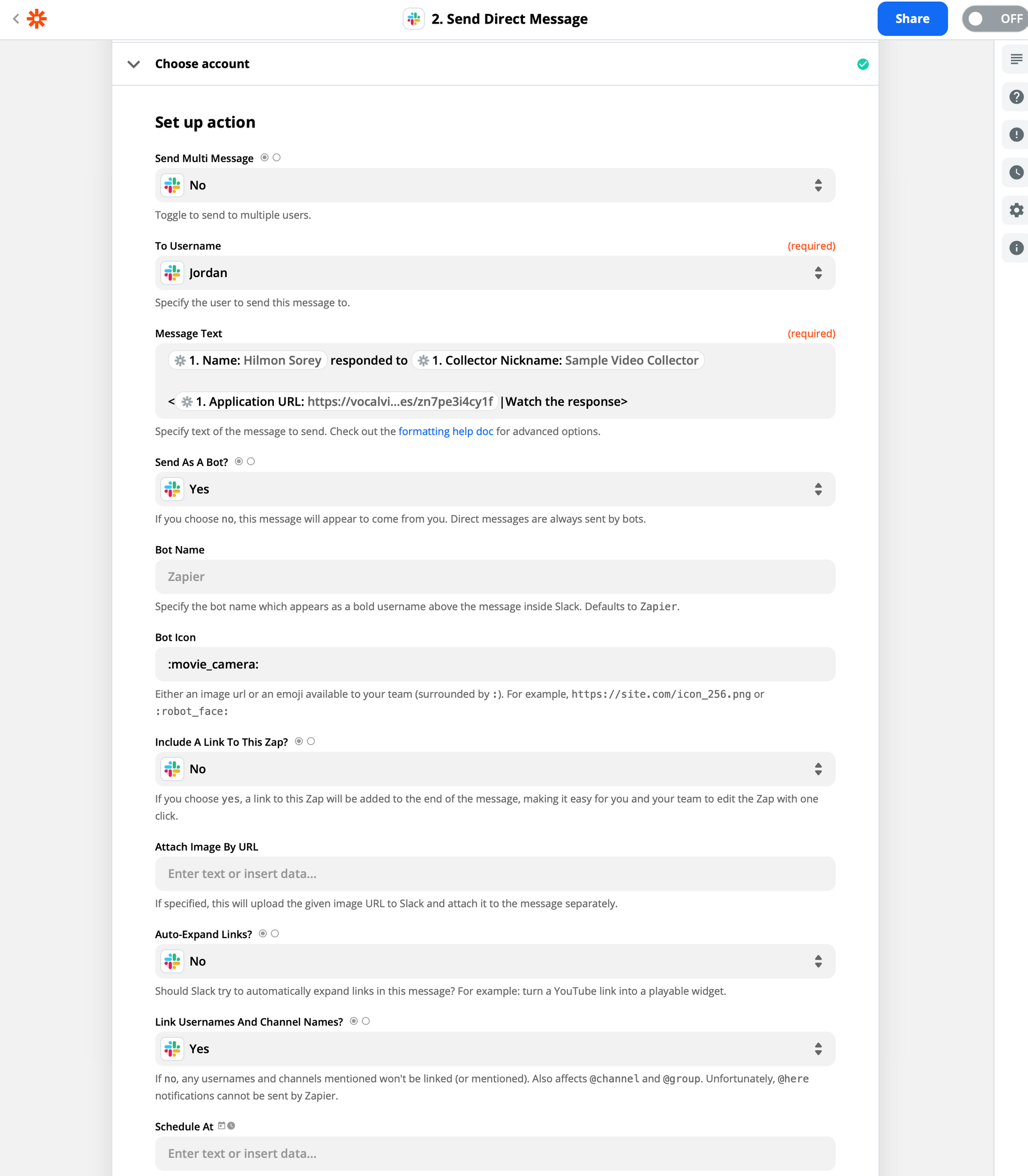This screenshot has height=1176, width=1028.
Task: Open the notes lines sidebar icon
Action: [1016, 59]
